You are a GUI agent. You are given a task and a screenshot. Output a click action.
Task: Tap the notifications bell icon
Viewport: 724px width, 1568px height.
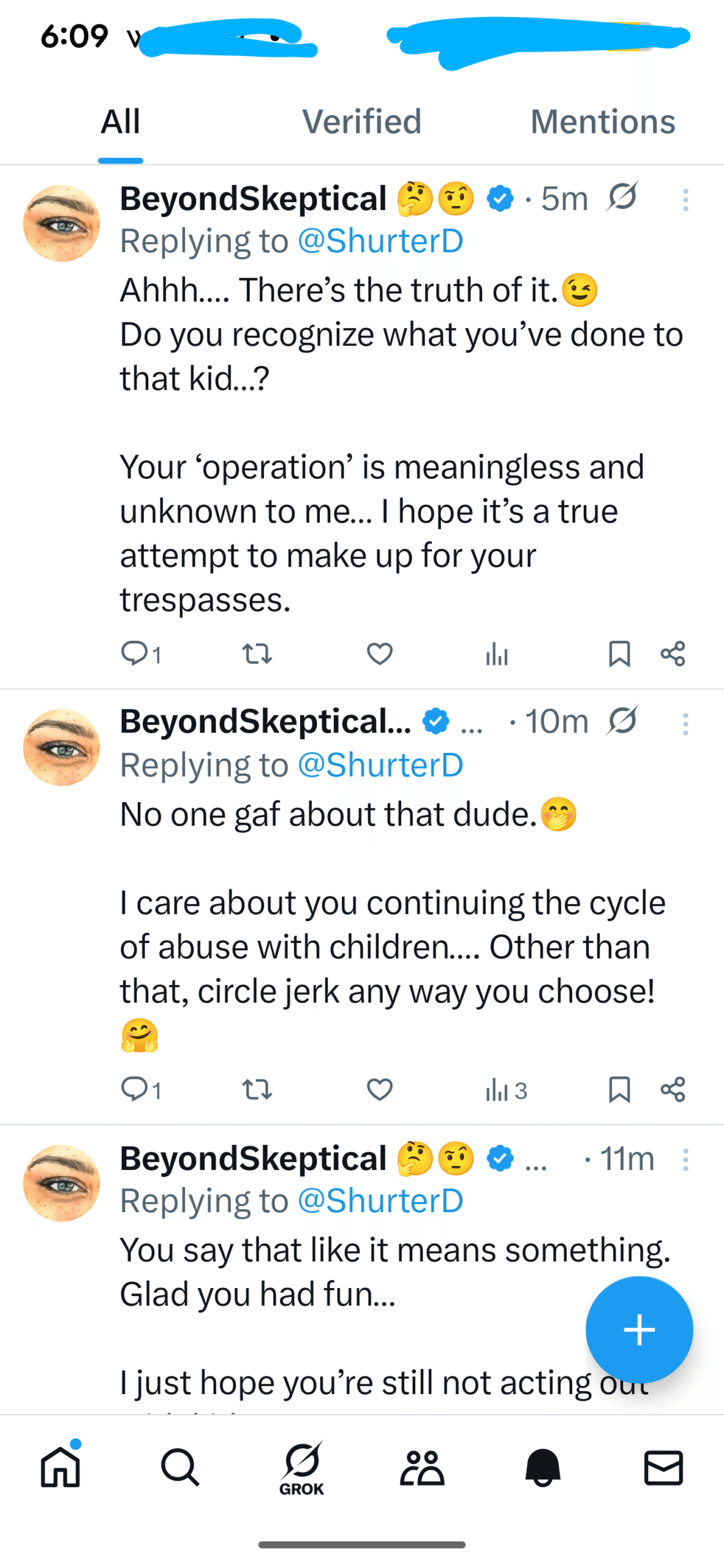[543, 1468]
